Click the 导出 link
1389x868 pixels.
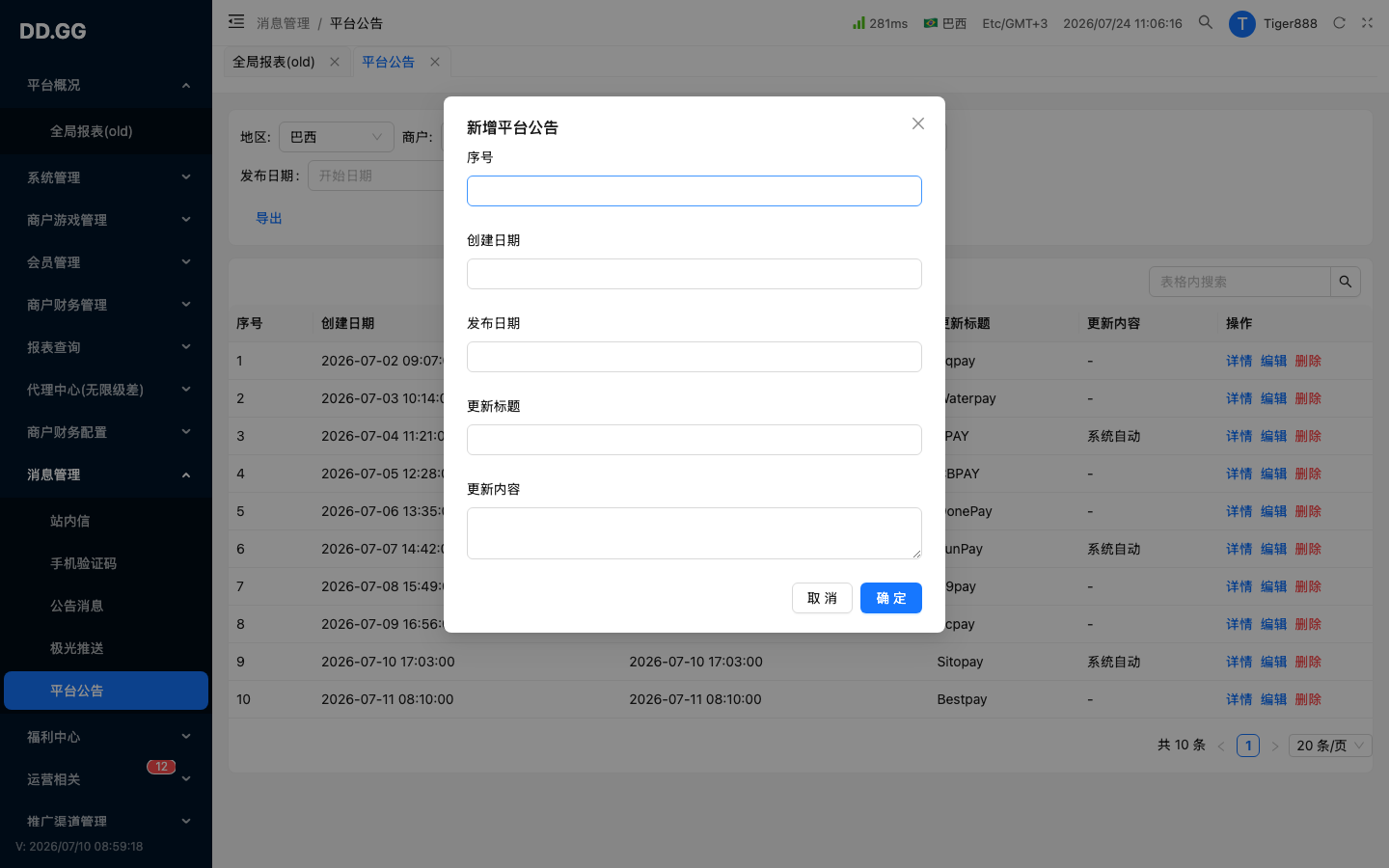point(269,218)
